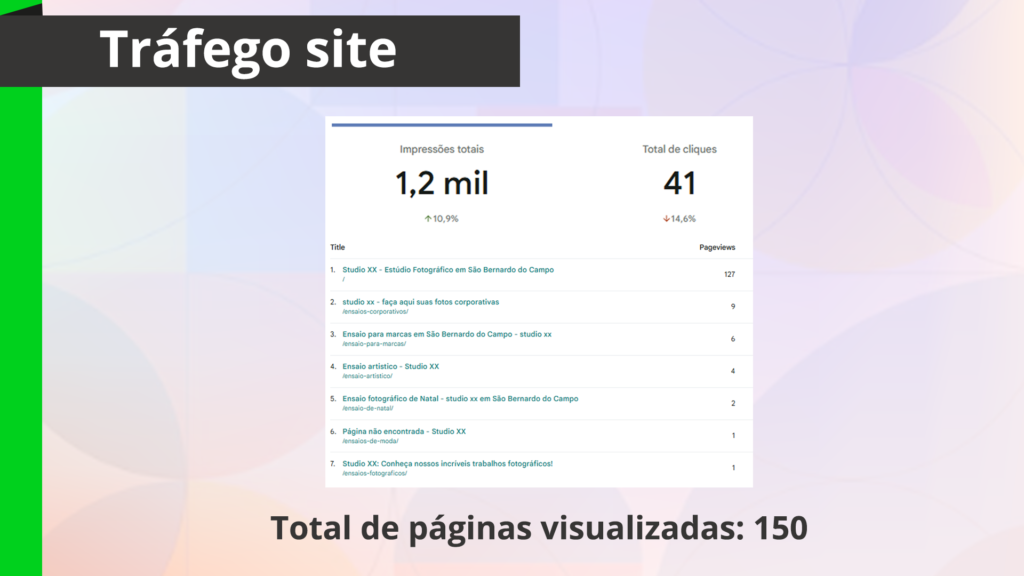The width and height of the screenshot is (1024, 576).
Task: Click the green up arrow beside 10,9%
Action: click(x=428, y=218)
